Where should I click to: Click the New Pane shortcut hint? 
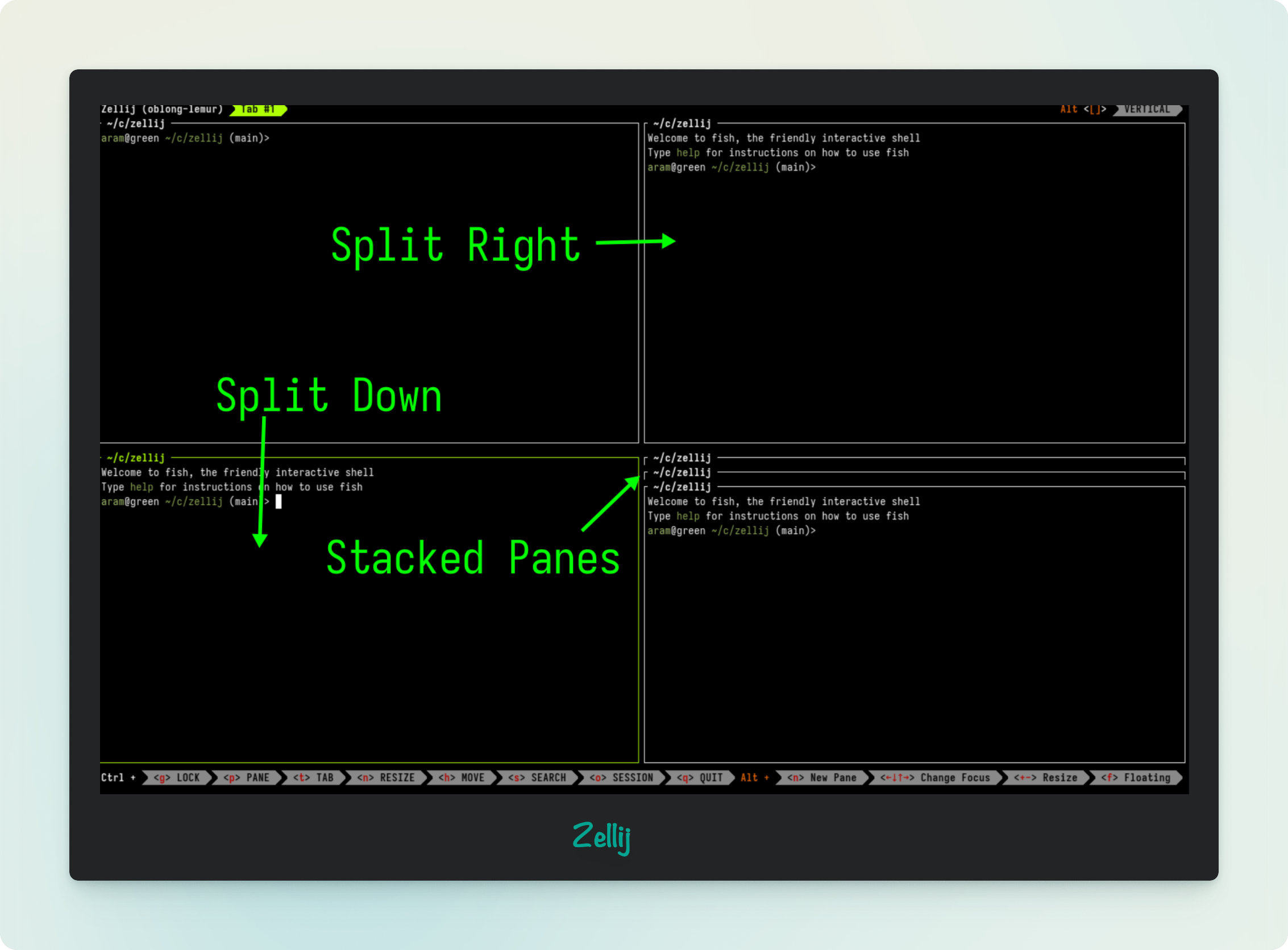(x=821, y=778)
